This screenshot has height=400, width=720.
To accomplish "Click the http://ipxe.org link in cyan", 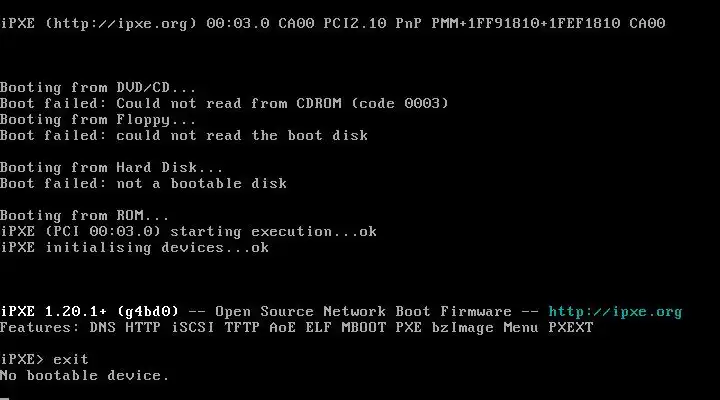I will 615,311.
